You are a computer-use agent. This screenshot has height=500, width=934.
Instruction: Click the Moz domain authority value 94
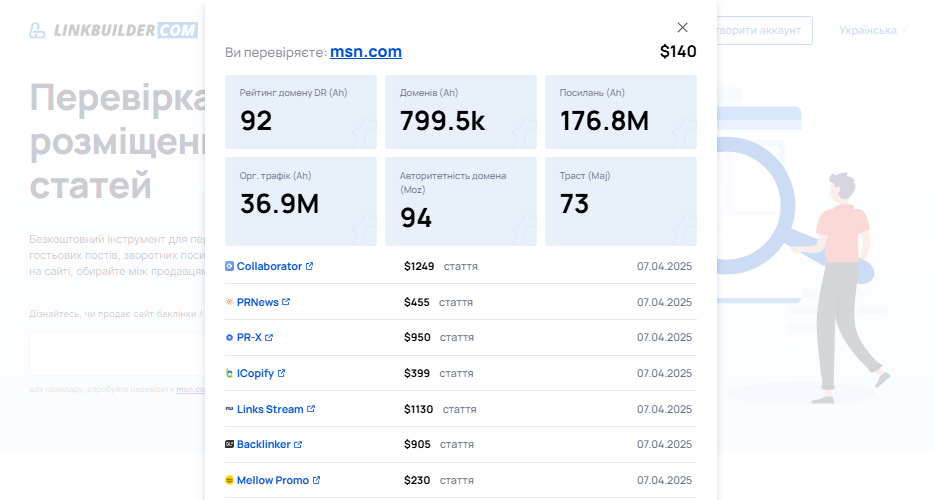(x=416, y=218)
